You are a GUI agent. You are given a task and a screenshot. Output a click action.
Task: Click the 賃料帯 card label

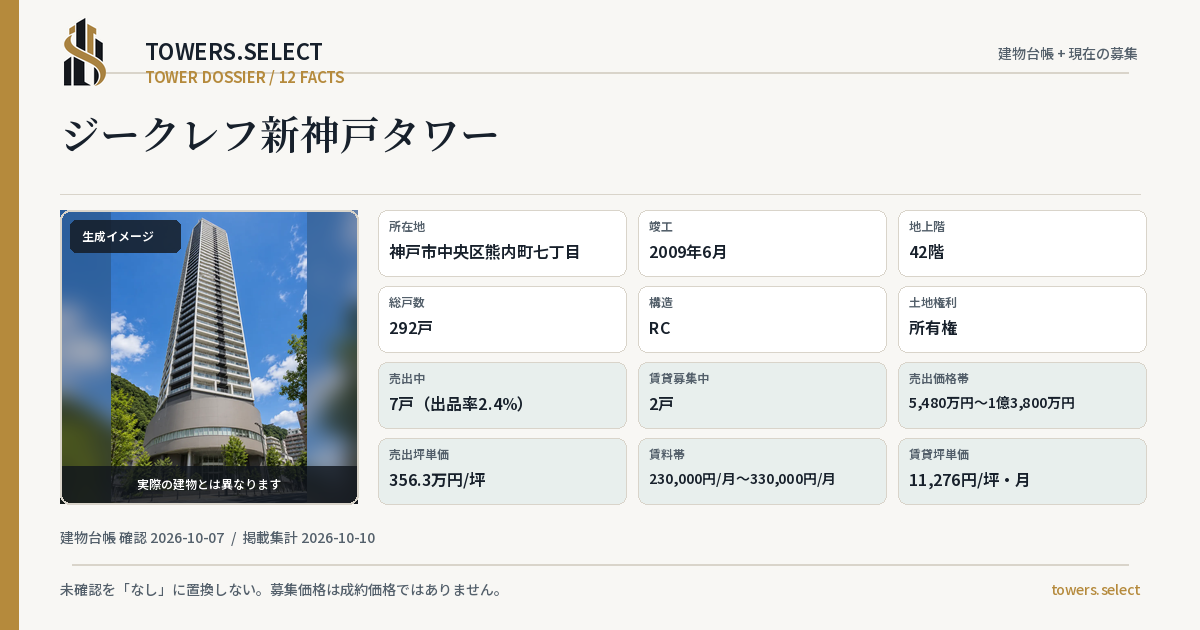tap(667, 455)
